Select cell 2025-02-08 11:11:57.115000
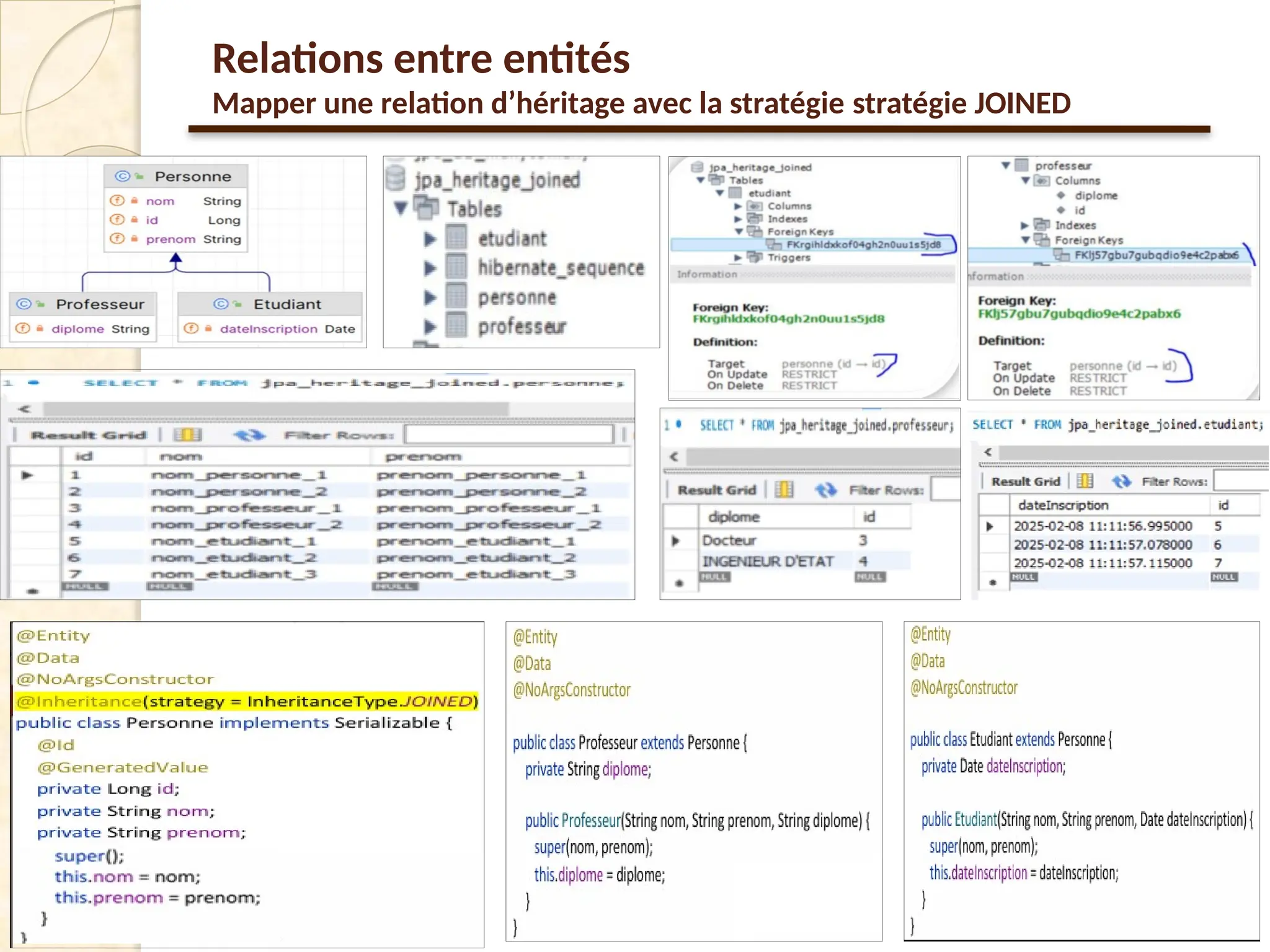Image resolution: width=1270 pixels, height=952 pixels. pos(1103,563)
